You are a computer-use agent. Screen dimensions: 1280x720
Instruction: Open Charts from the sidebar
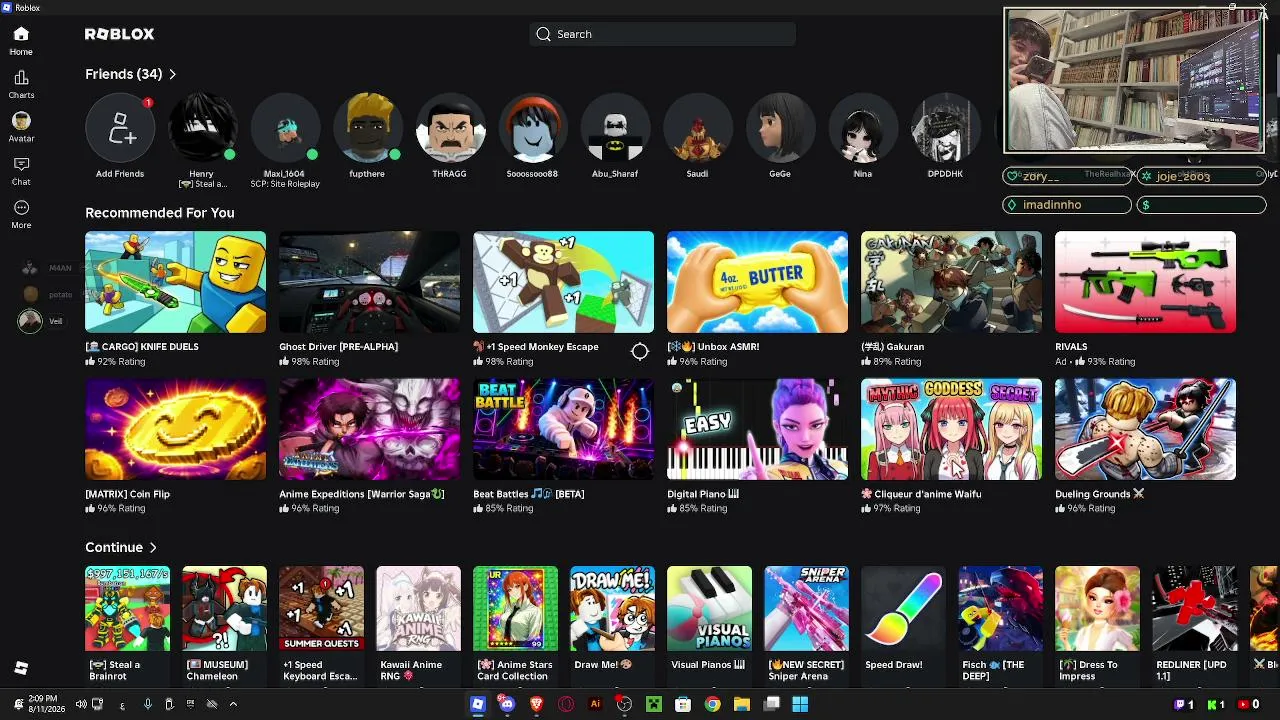[21, 84]
